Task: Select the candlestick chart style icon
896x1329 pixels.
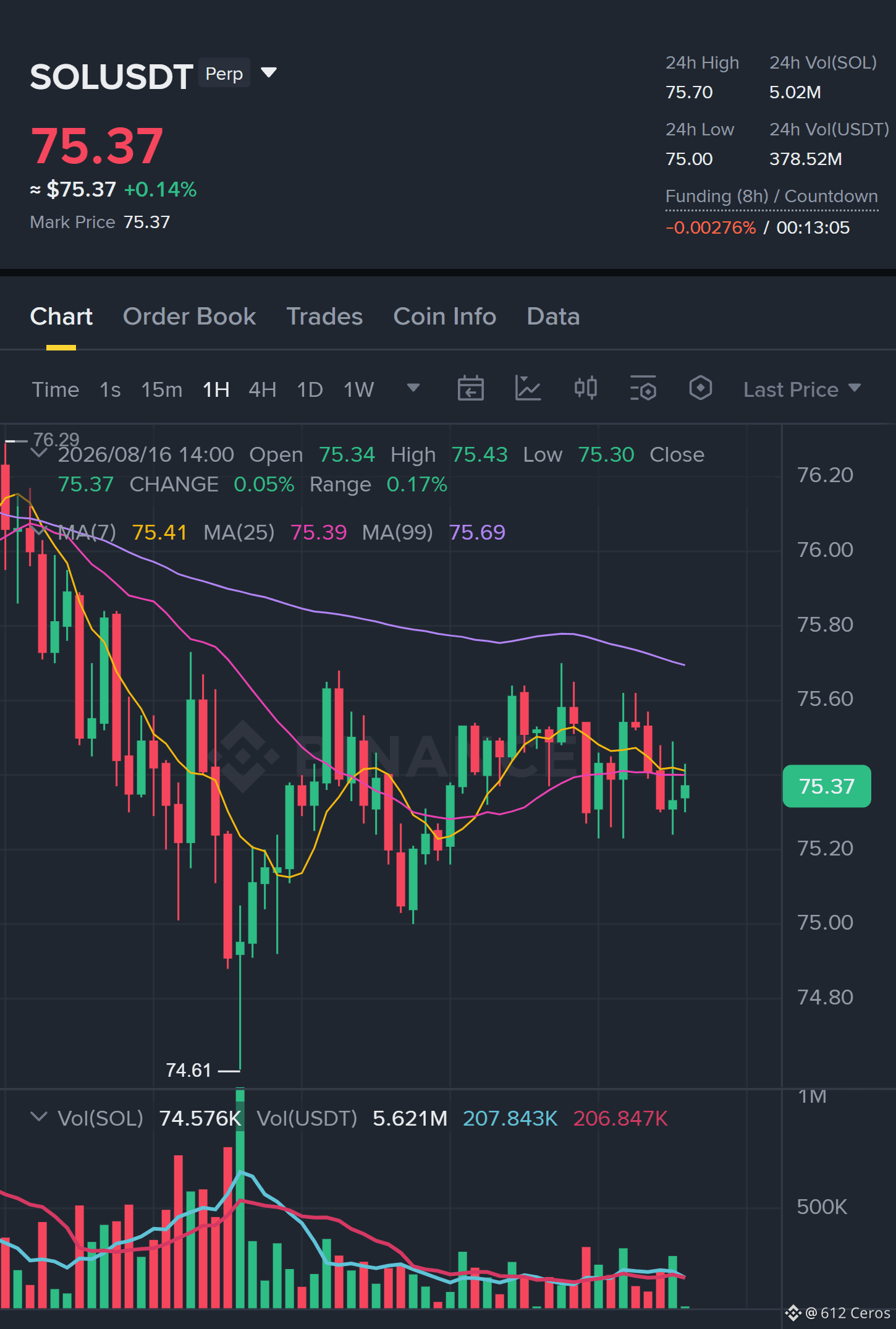Action: 585,389
